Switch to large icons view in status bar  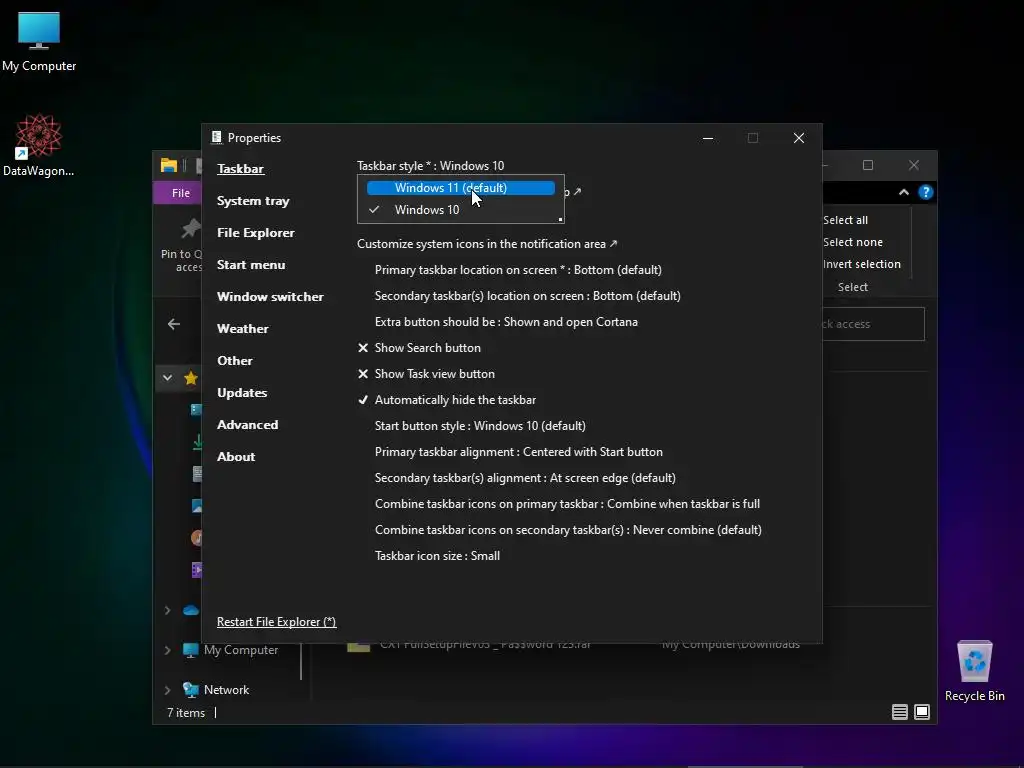[x=922, y=712]
